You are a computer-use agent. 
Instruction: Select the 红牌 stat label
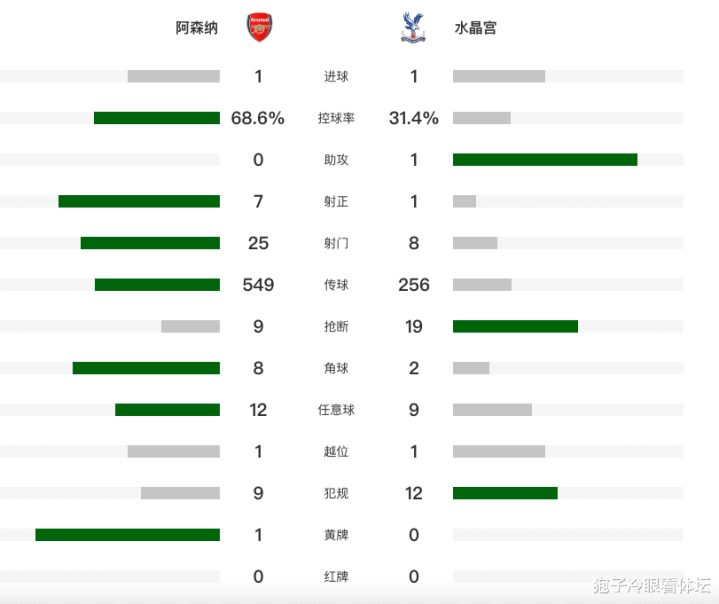pos(336,577)
